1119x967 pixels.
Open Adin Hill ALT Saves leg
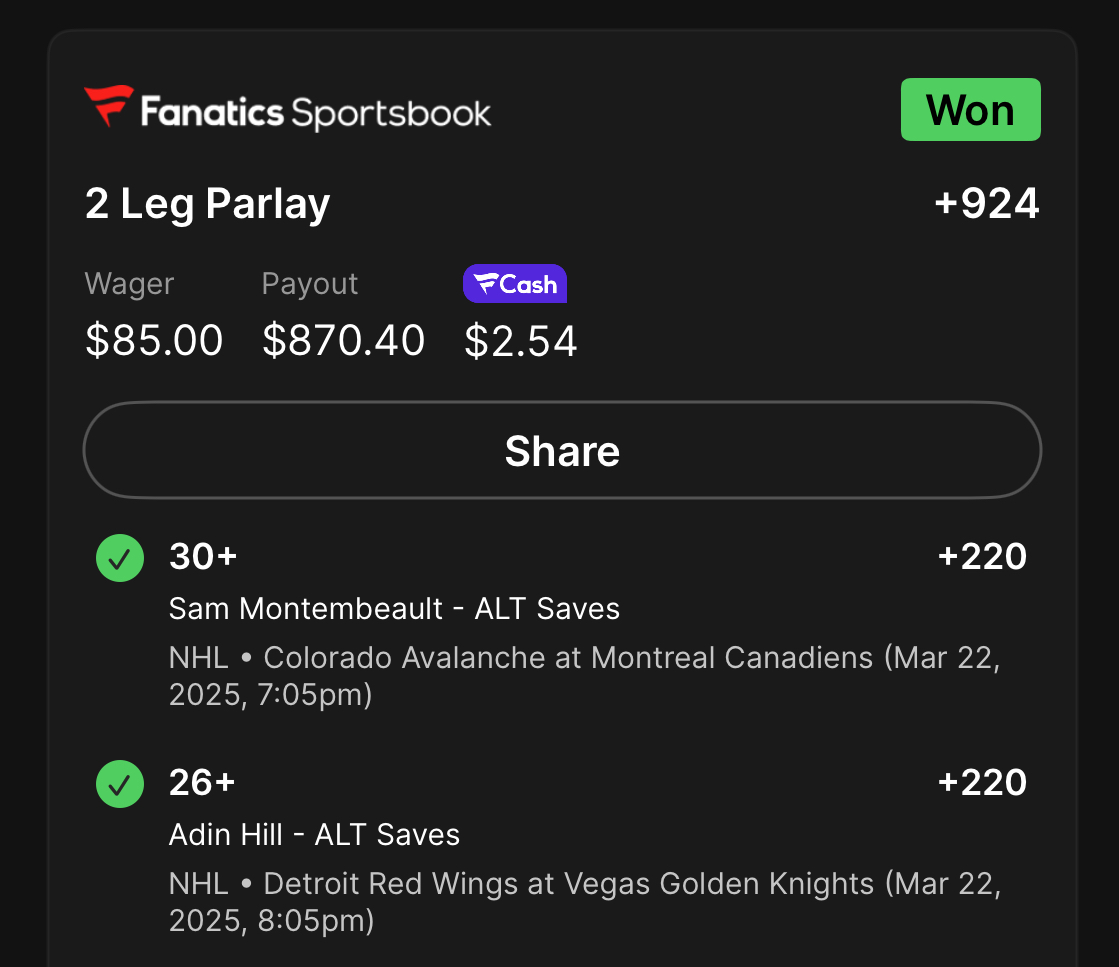tap(314, 834)
